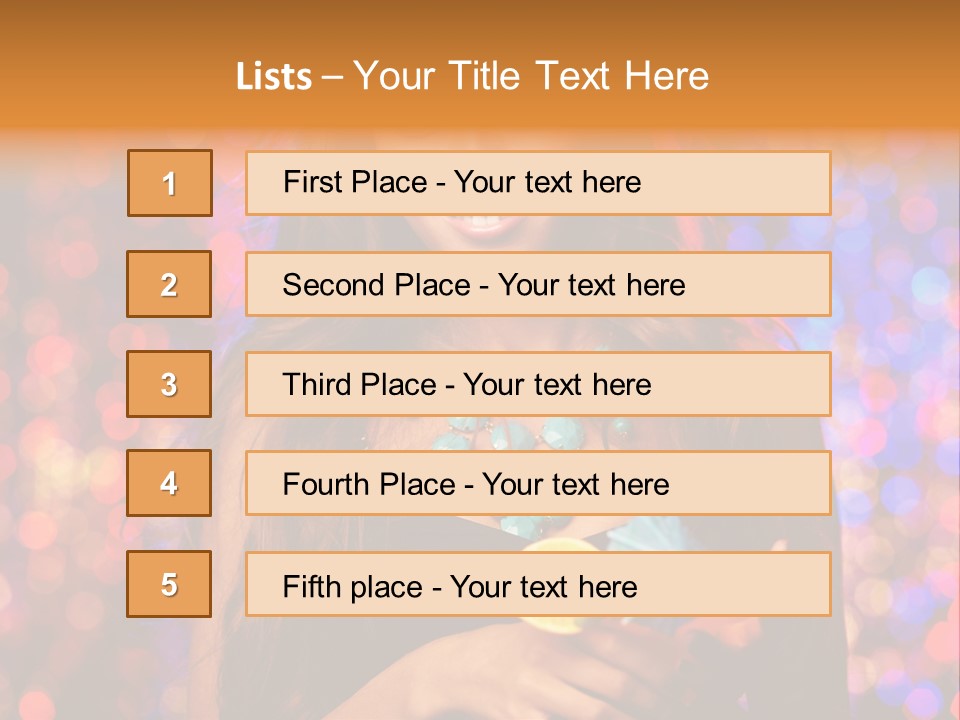This screenshot has height=720, width=960.
Task: Select the number 2 orange box
Action: click(x=169, y=284)
